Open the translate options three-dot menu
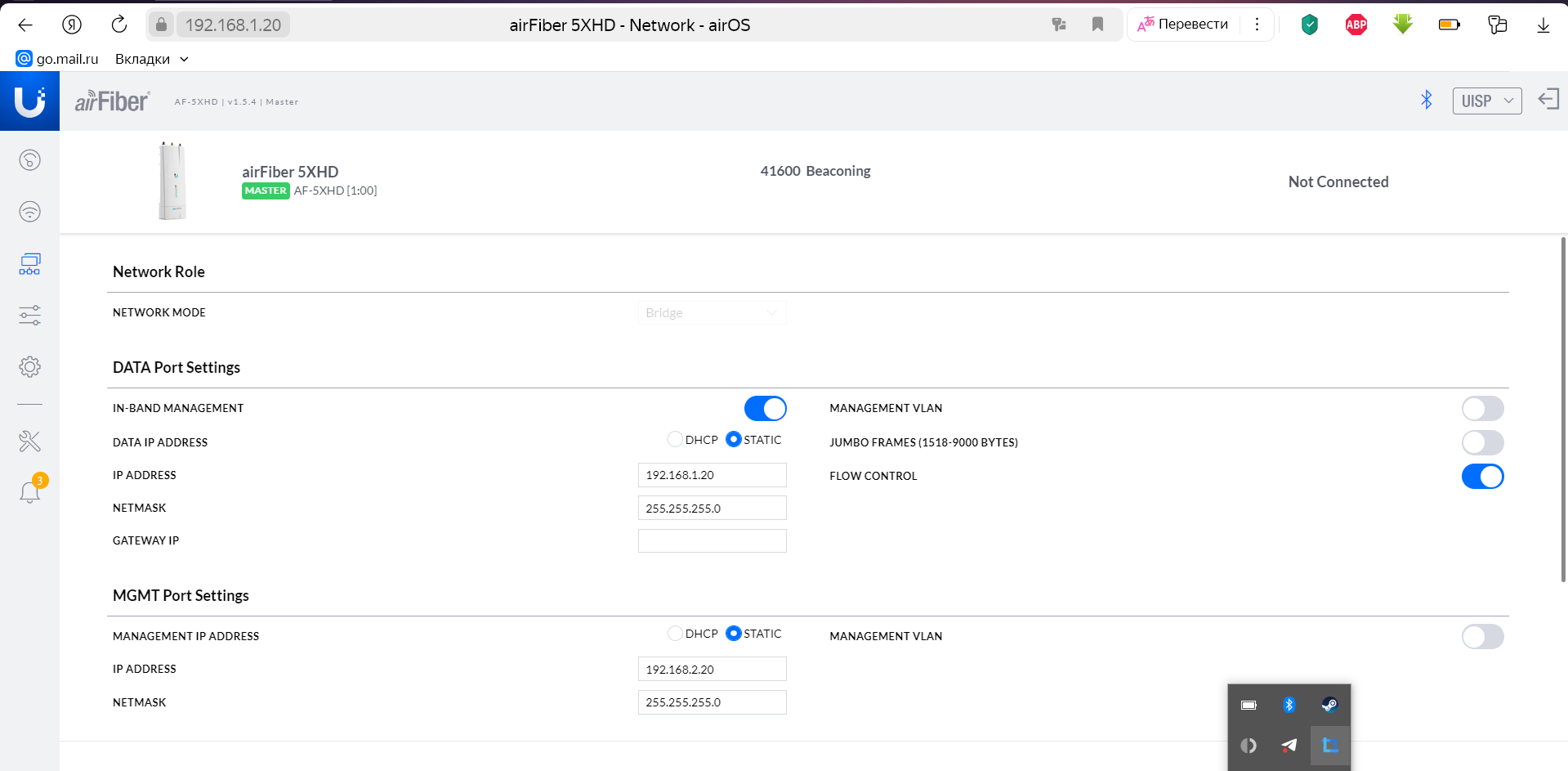This screenshot has width=1568, height=771. (x=1257, y=25)
